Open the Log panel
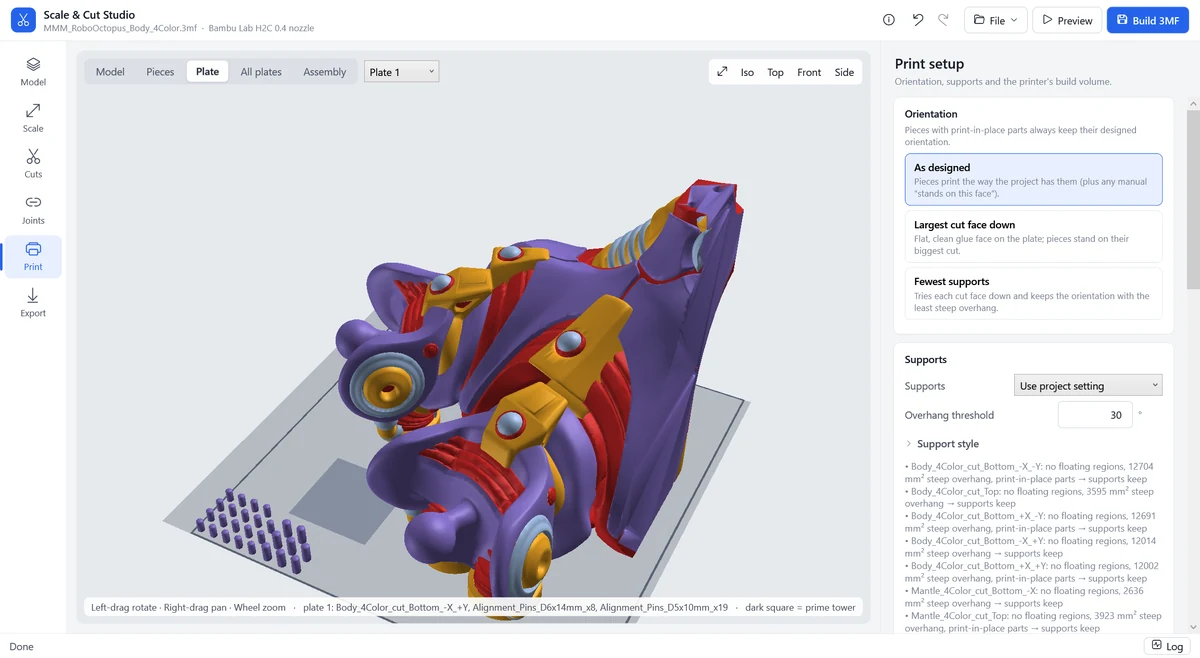This screenshot has height=658, width=1200. click(x=1167, y=646)
